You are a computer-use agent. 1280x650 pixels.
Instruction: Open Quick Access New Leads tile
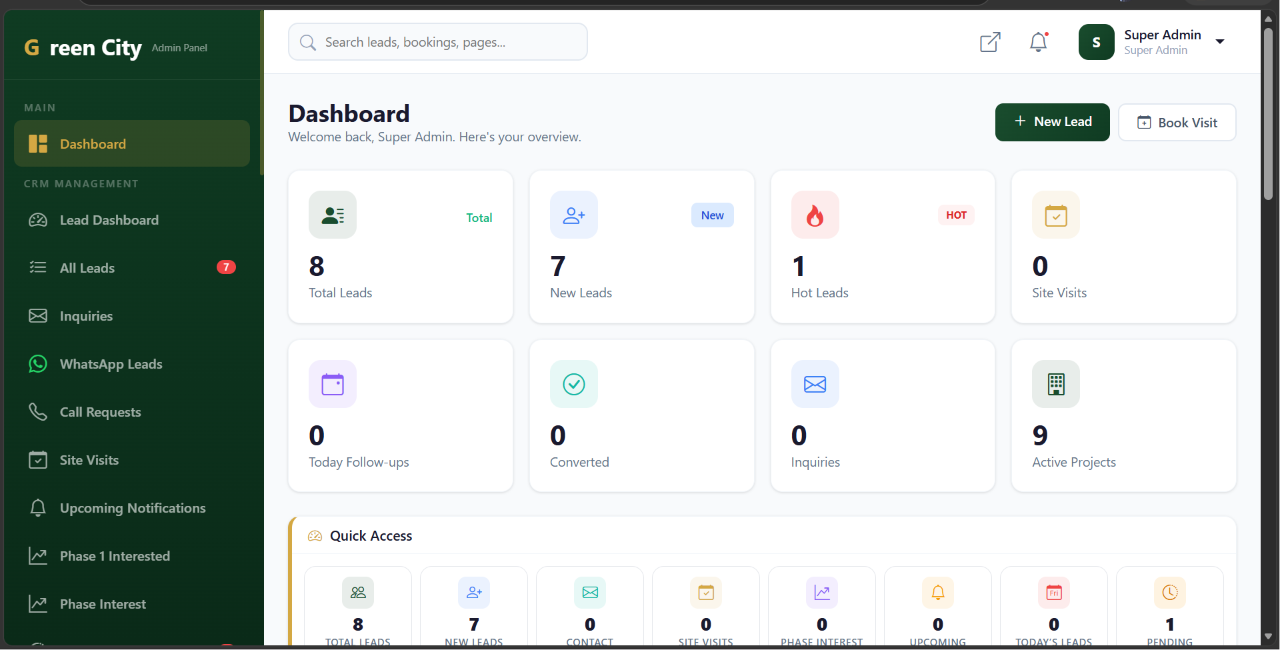click(474, 607)
